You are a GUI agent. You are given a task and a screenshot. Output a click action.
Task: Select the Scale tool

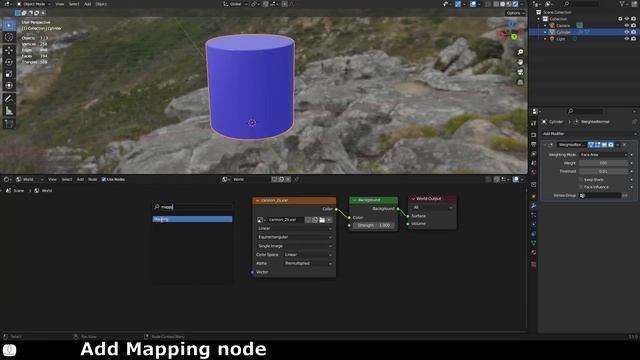9,74
